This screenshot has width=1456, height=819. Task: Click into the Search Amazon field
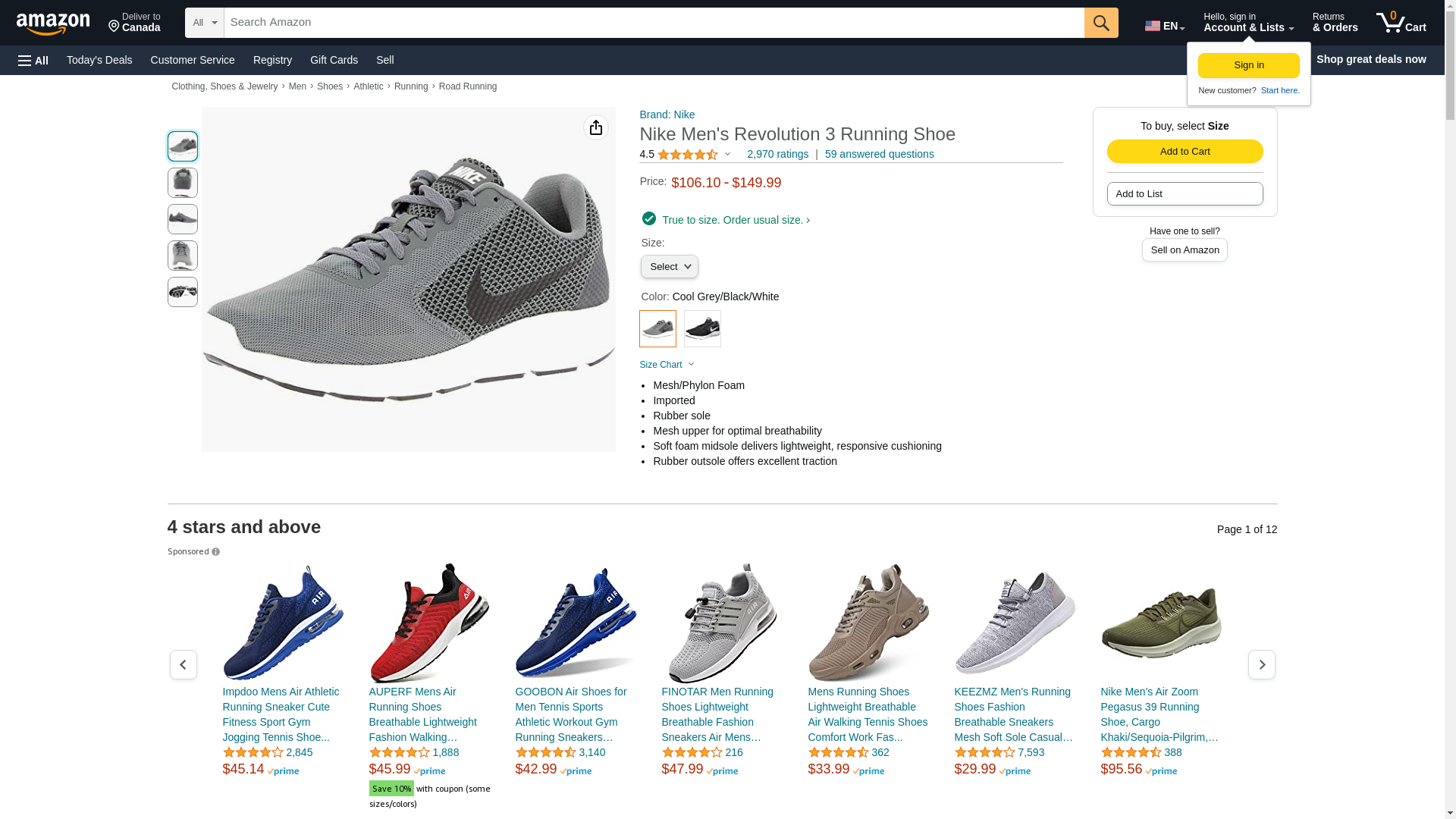pyautogui.click(x=654, y=23)
